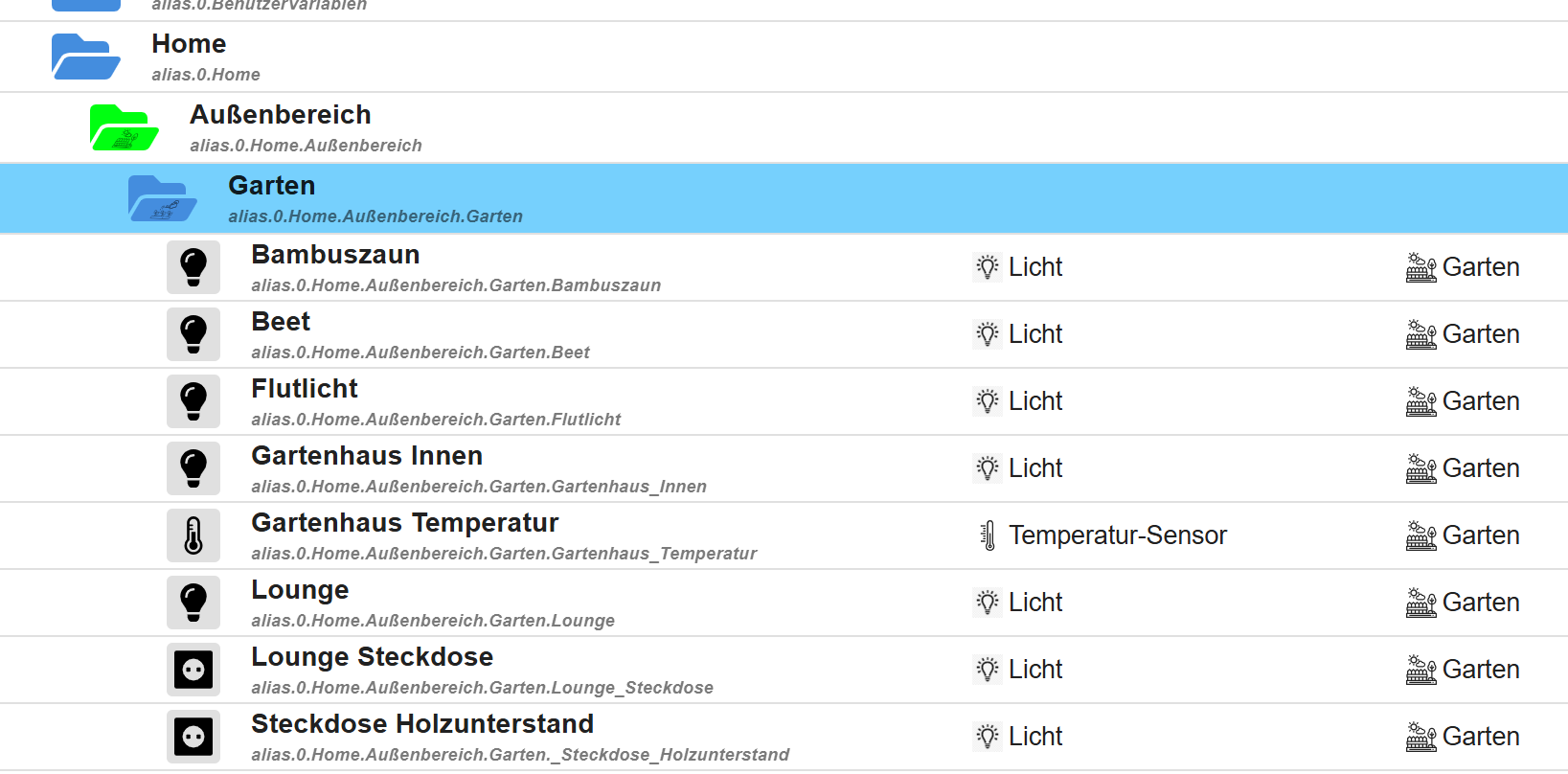
Task: Click the Garten room for Steckdose Holzunterstand
Action: [x=1480, y=737]
